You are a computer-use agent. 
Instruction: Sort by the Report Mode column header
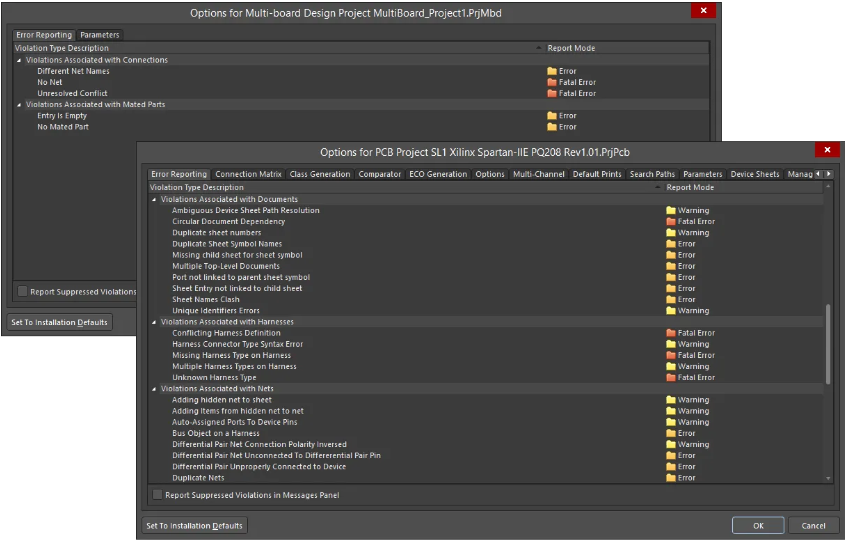pyautogui.click(x=690, y=187)
